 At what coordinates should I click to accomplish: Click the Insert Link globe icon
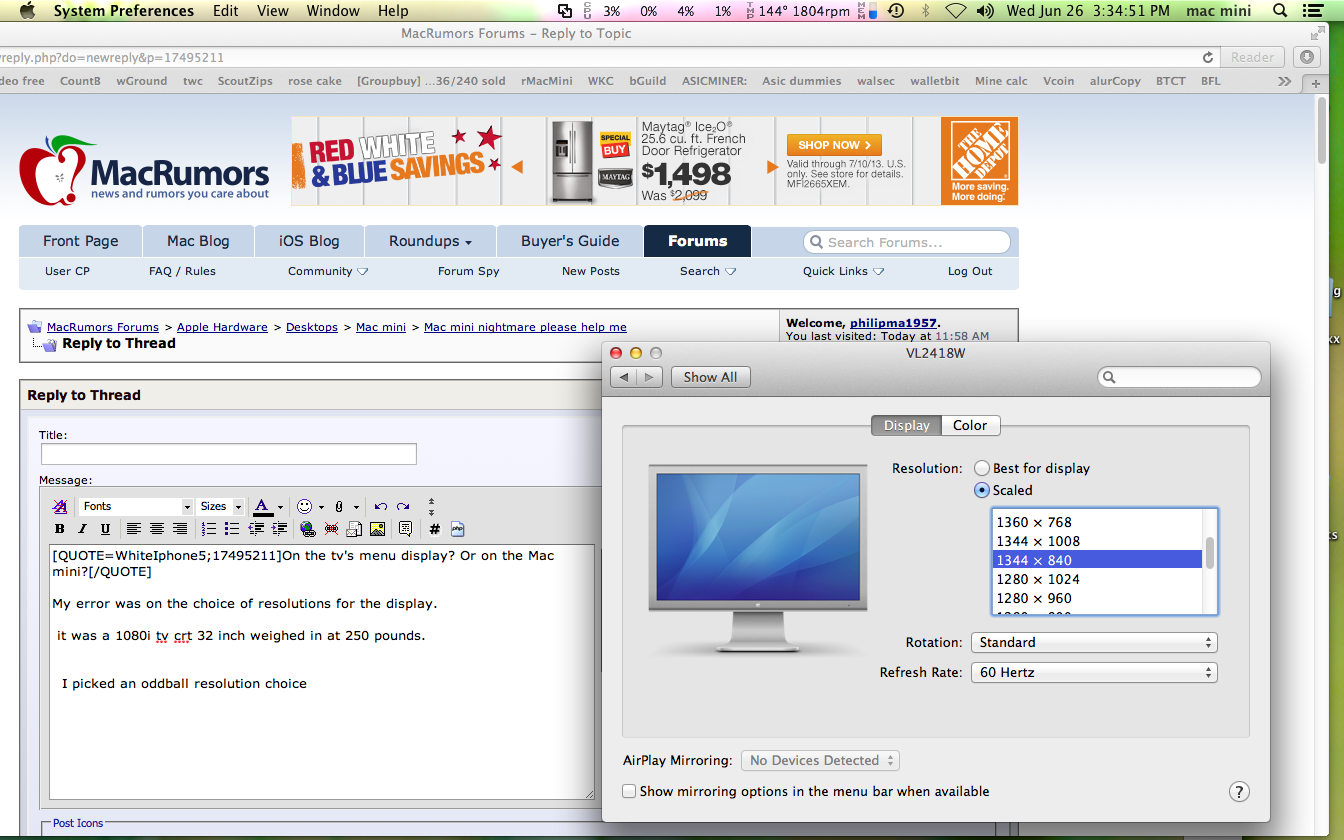[308, 529]
